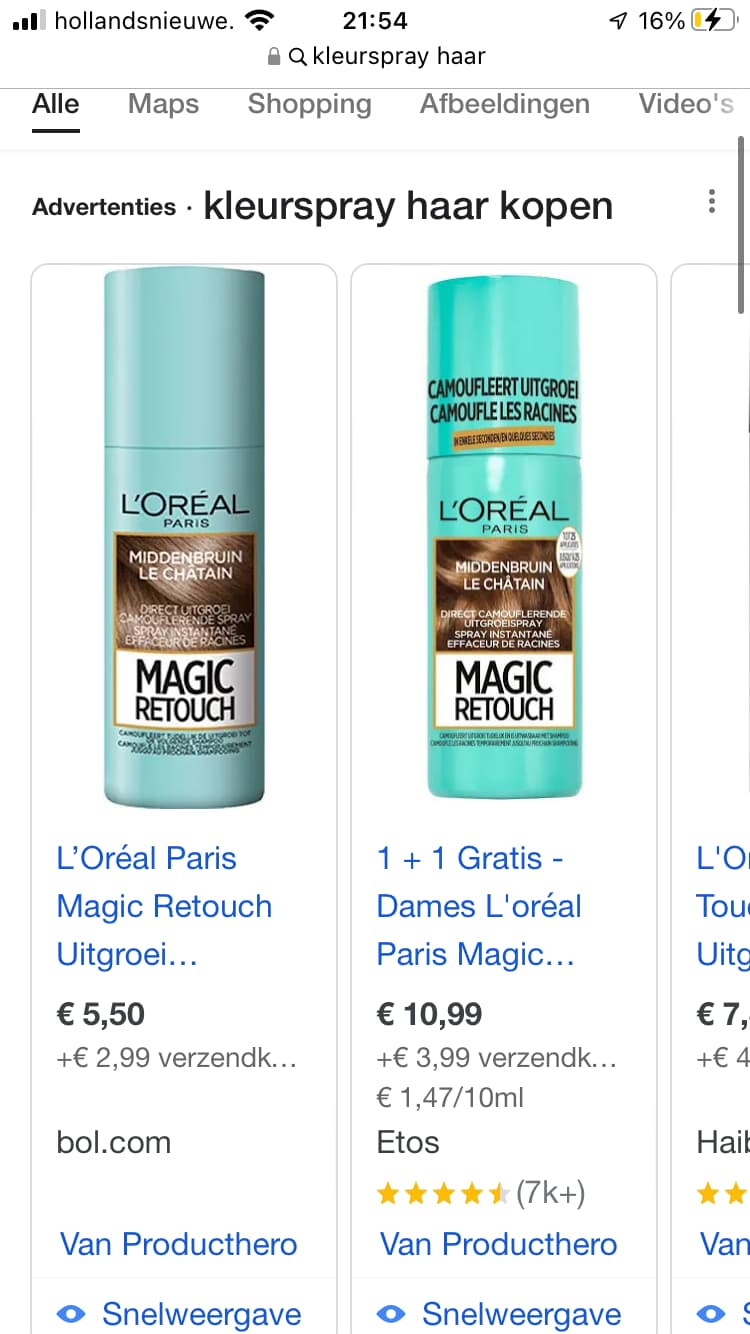Switch to the Maps tab
The image size is (750, 1334).
click(163, 104)
